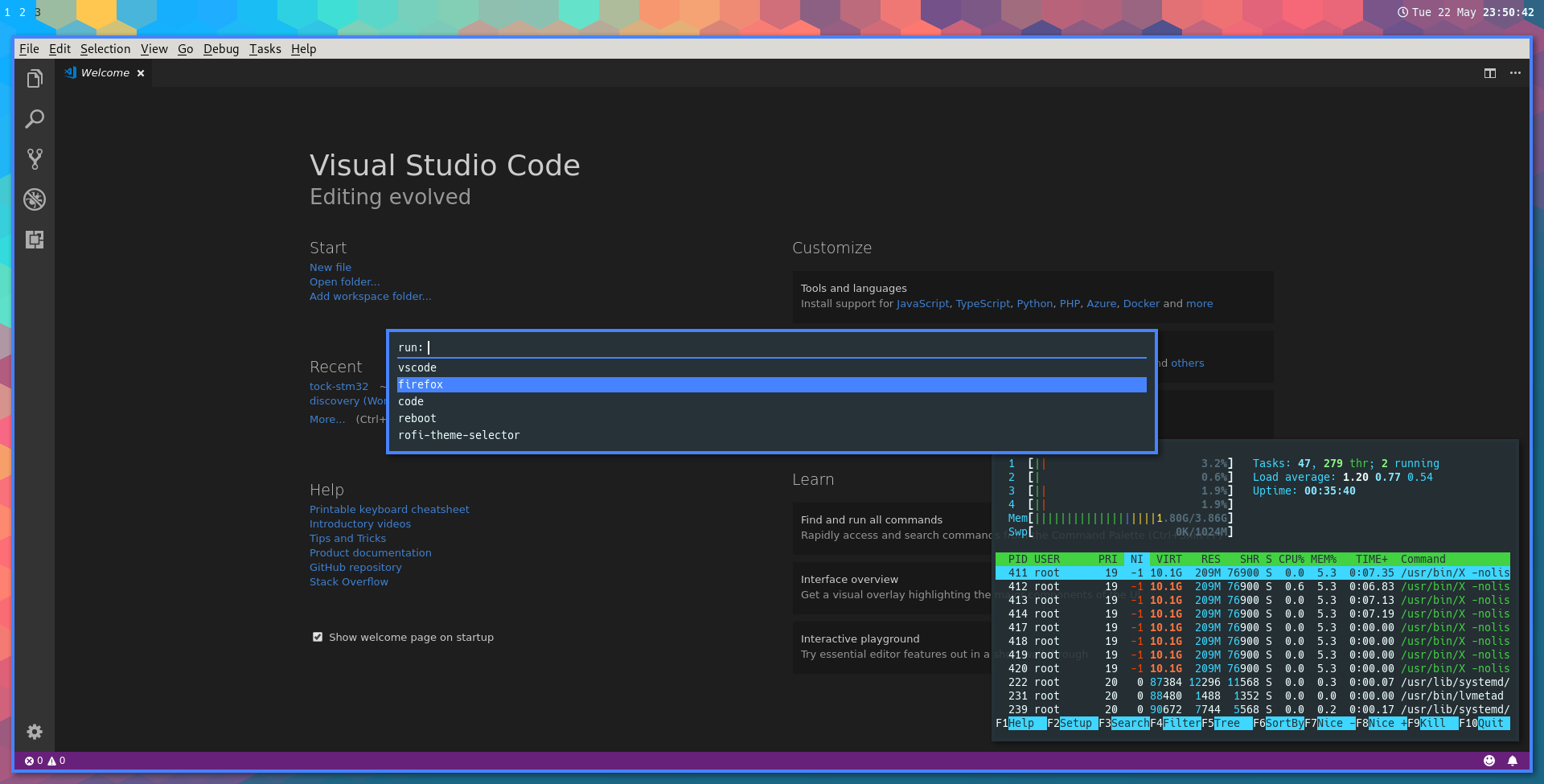Click the 'others' keybindings link
The image size is (1544, 784).
coord(1188,363)
